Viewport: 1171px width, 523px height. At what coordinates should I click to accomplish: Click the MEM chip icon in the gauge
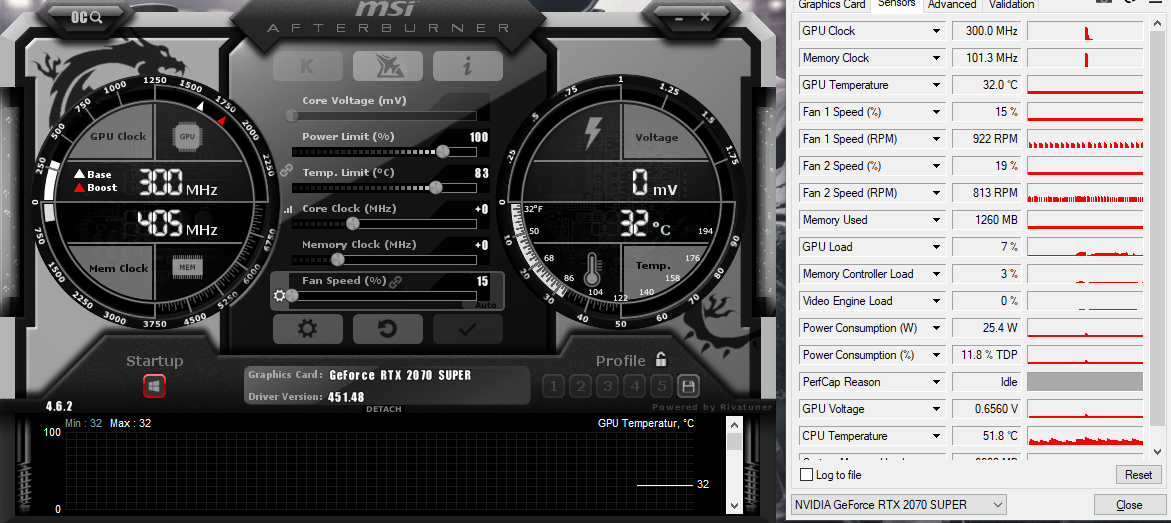click(x=187, y=267)
